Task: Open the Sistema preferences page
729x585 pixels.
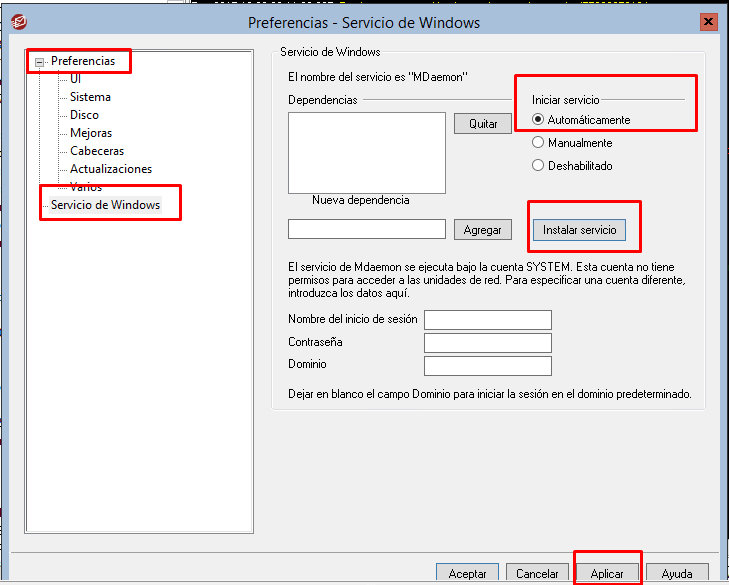Action: (x=90, y=97)
